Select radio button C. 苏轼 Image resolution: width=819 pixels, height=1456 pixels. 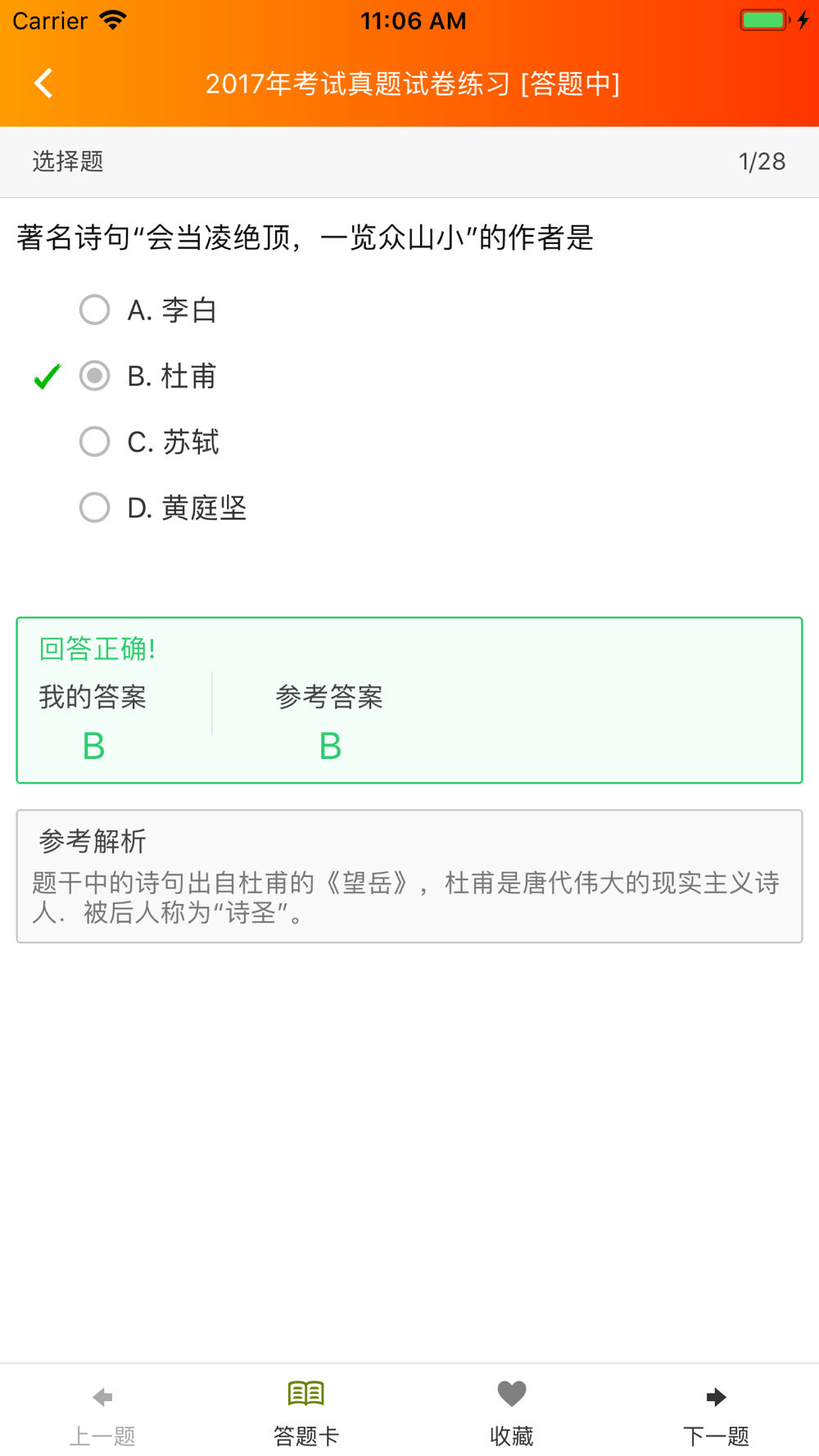pos(95,441)
